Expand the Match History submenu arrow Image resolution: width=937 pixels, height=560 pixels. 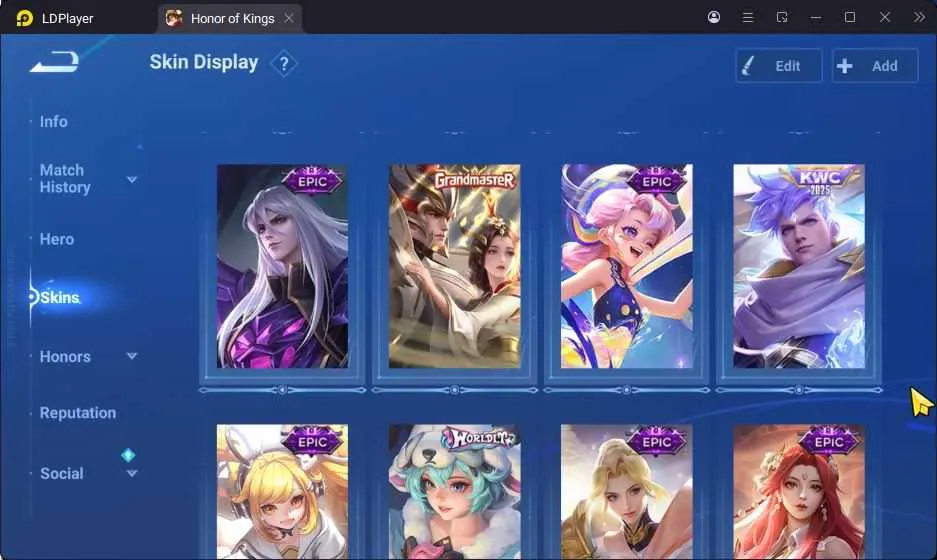click(x=132, y=179)
